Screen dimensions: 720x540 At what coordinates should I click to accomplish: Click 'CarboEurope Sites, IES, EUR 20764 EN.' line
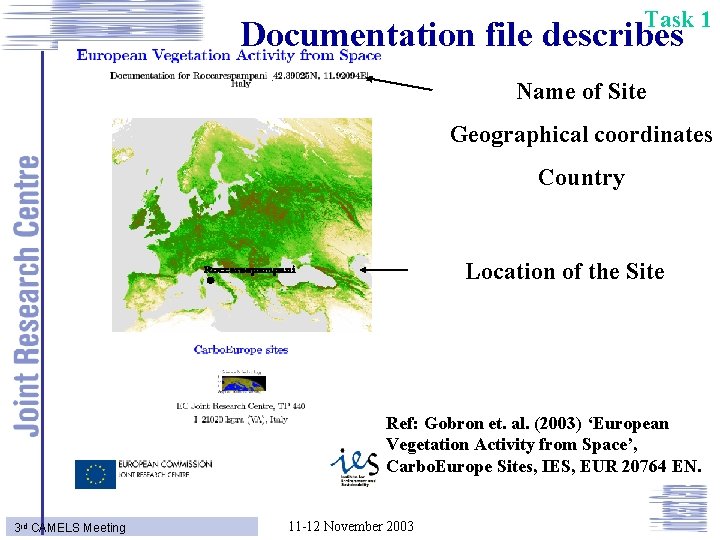coord(544,467)
